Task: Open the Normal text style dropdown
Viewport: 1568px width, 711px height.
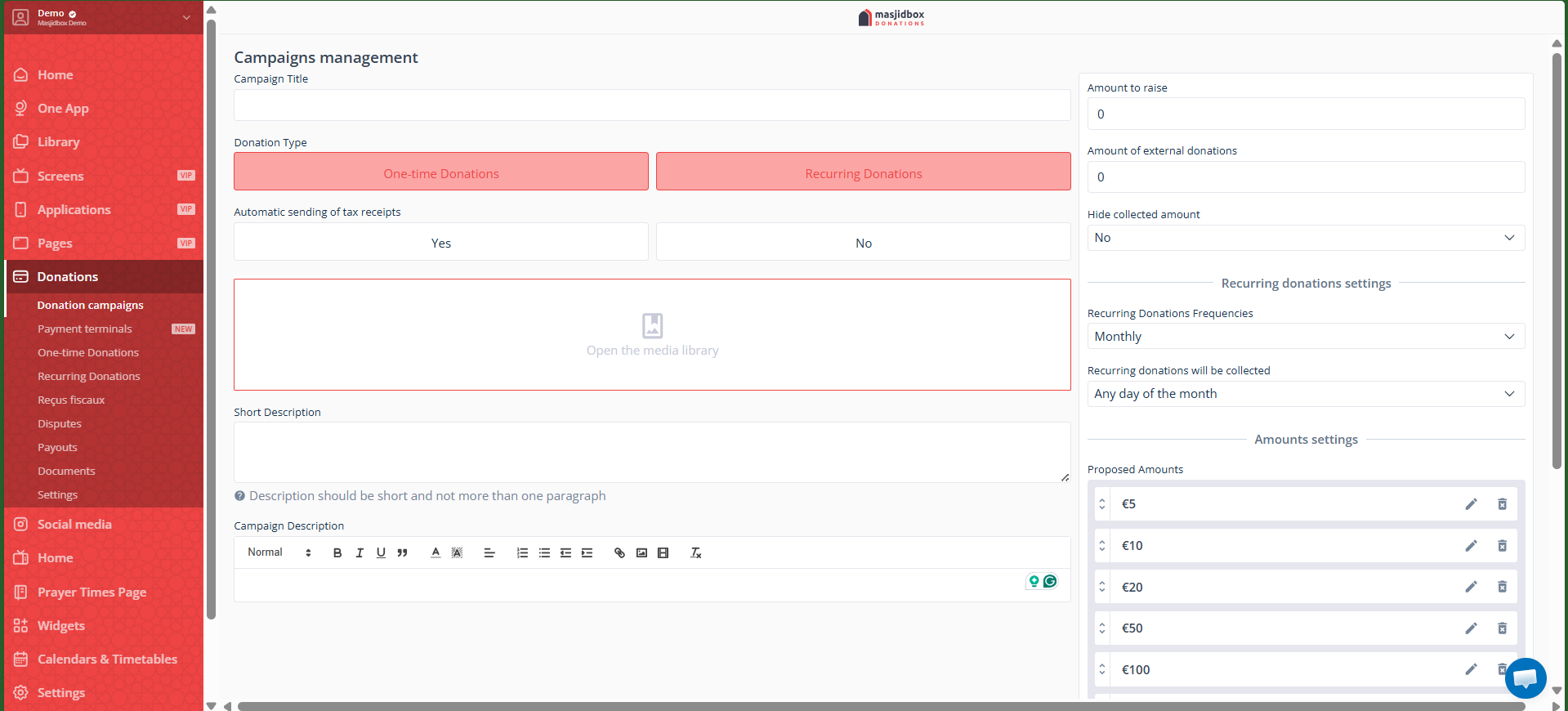Action: click(x=279, y=553)
